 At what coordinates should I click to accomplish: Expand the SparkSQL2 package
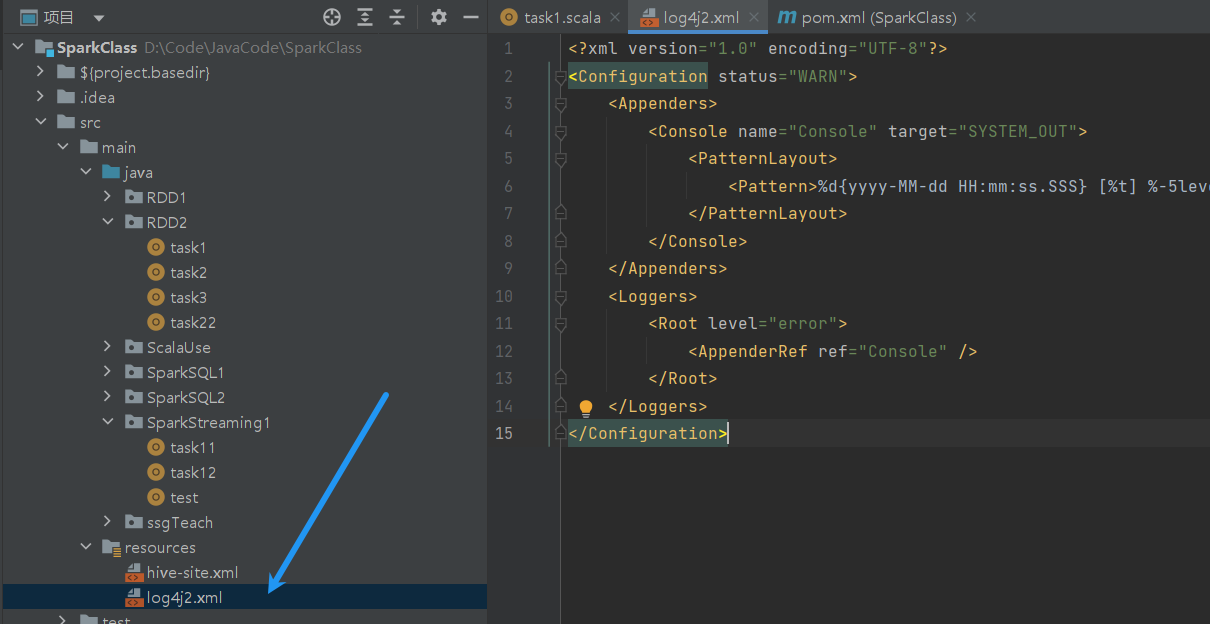click(108, 397)
